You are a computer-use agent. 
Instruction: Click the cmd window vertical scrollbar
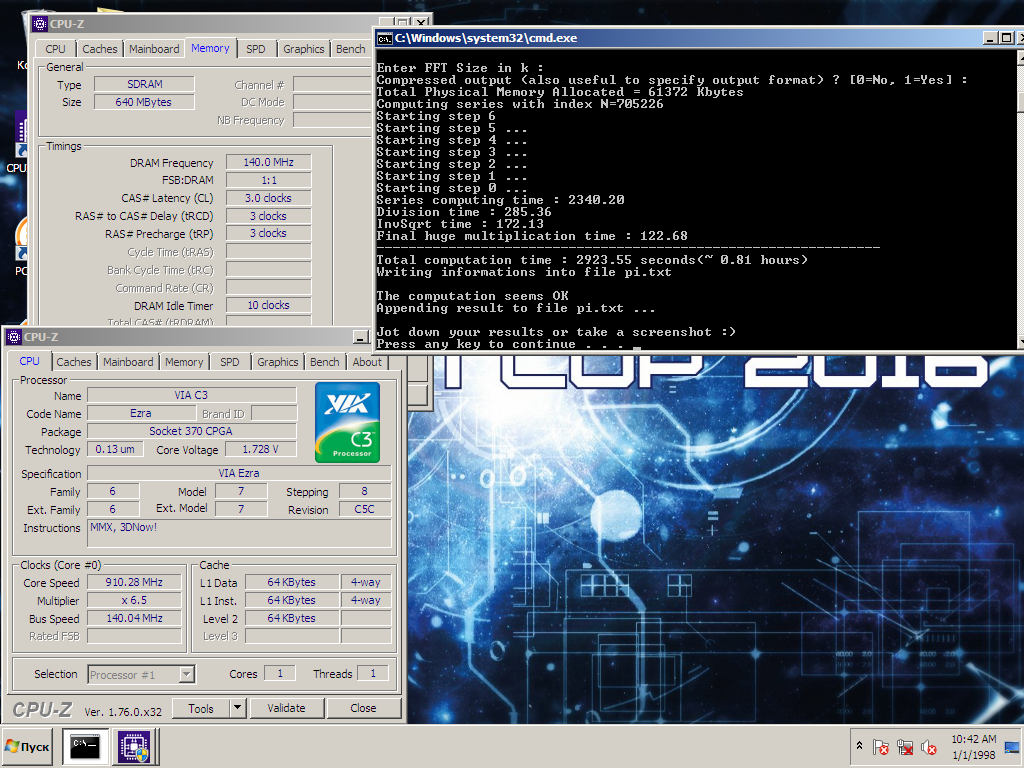[1021, 199]
